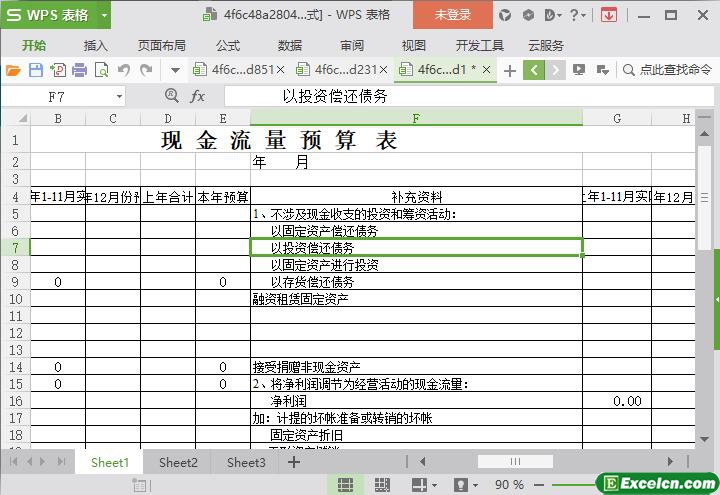Select the cell 补充资料
This screenshot has width=720, height=495.
pyautogui.click(x=416, y=197)
